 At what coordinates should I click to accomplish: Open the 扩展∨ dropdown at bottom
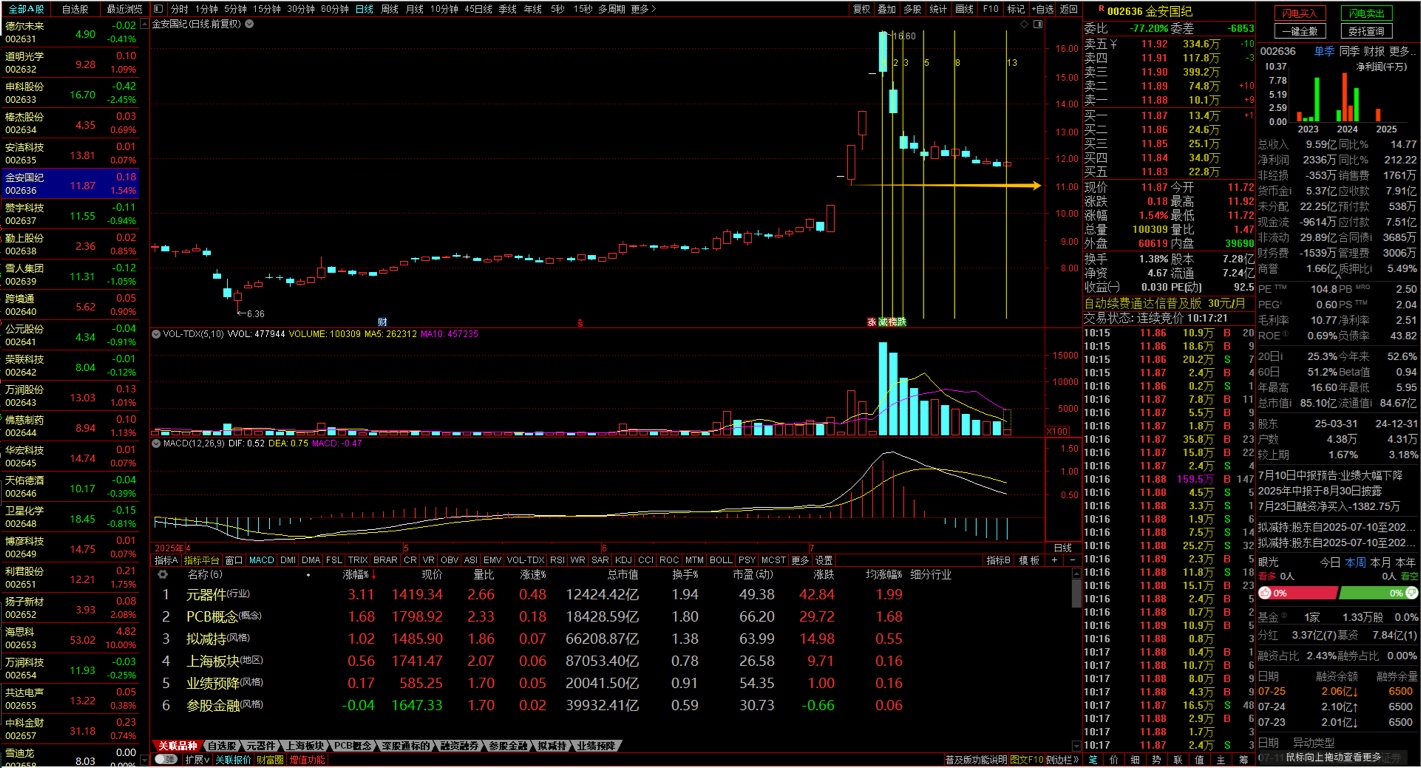point(197,759)
